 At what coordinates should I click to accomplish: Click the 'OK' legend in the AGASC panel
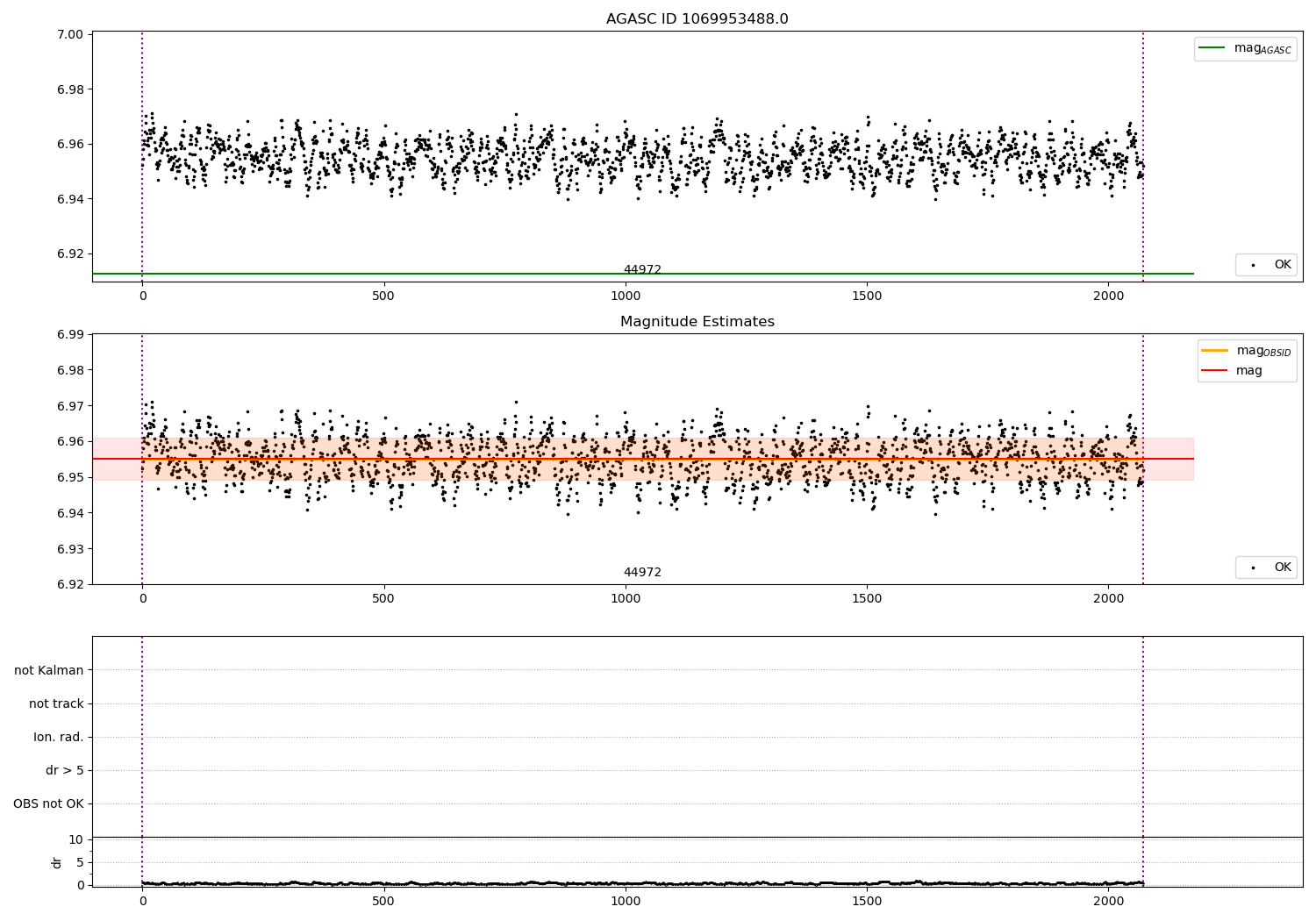tap(1266, 265)
